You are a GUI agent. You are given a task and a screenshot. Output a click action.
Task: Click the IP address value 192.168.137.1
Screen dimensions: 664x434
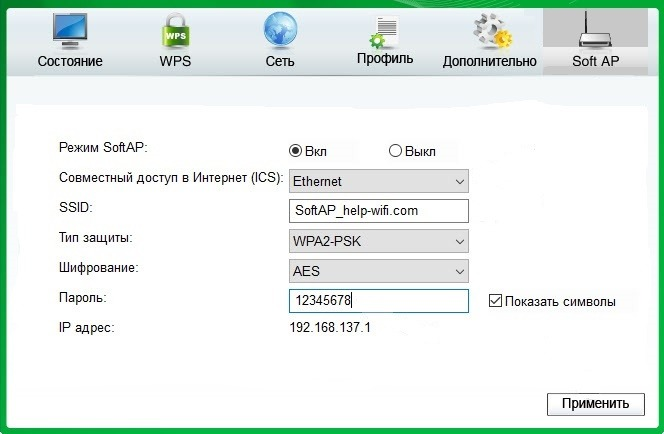[330, 327]
